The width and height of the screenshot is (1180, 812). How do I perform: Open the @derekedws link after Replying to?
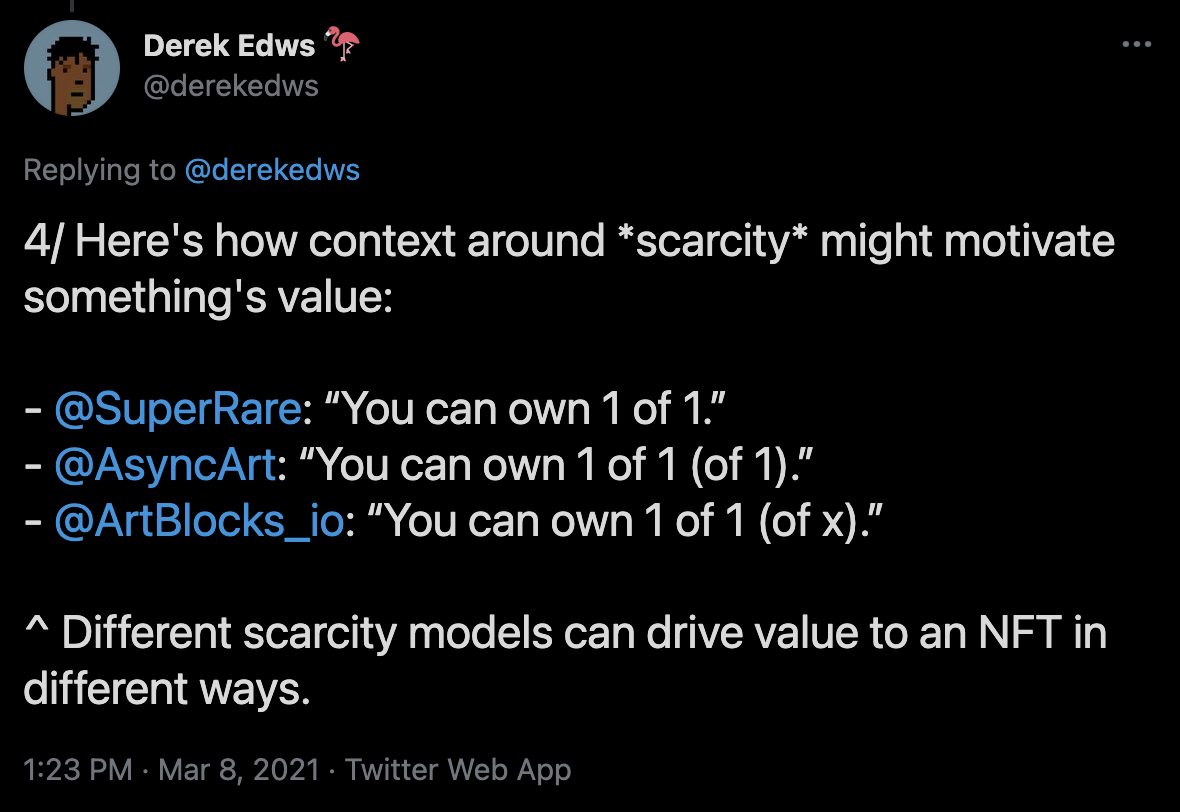[x=272, y=169]
